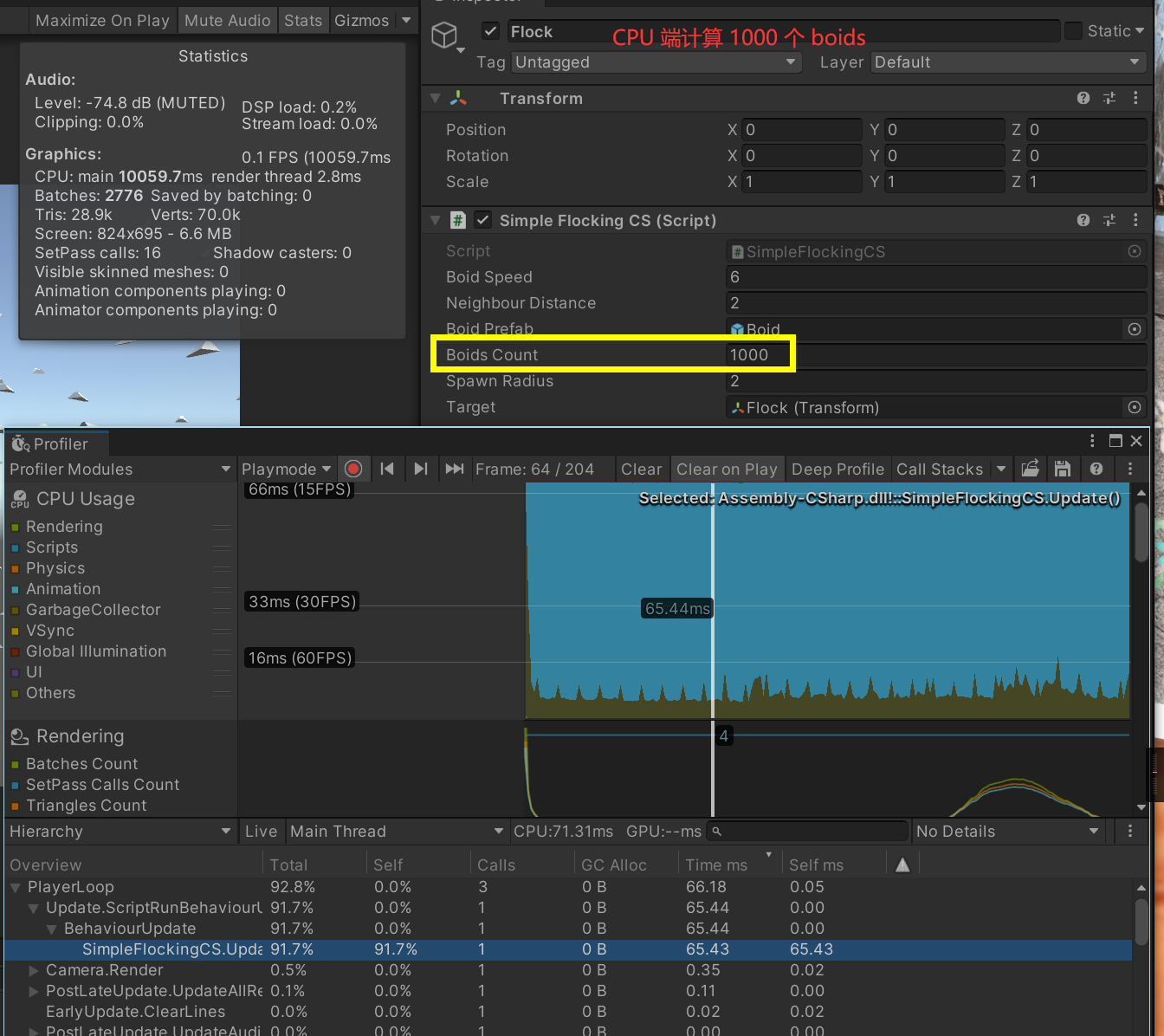Open the Static flags dropdown arrow
Screen dimensions: 1164x1036
click(x=1140, y=31)
